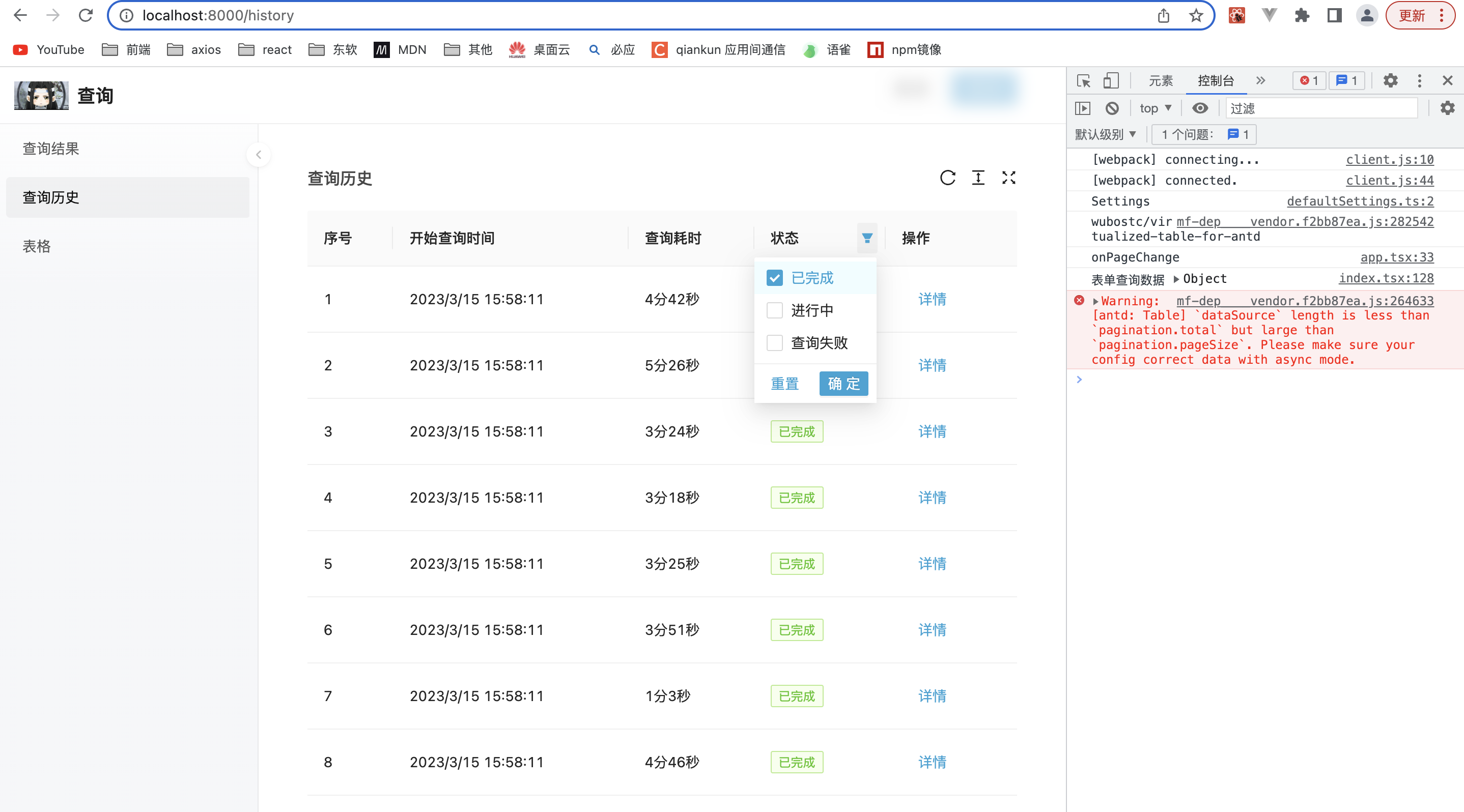The width and height of the screenshot is (1464, 812).
Task: Open the top frame context dropdown
Action: [x=1155, y=108]
